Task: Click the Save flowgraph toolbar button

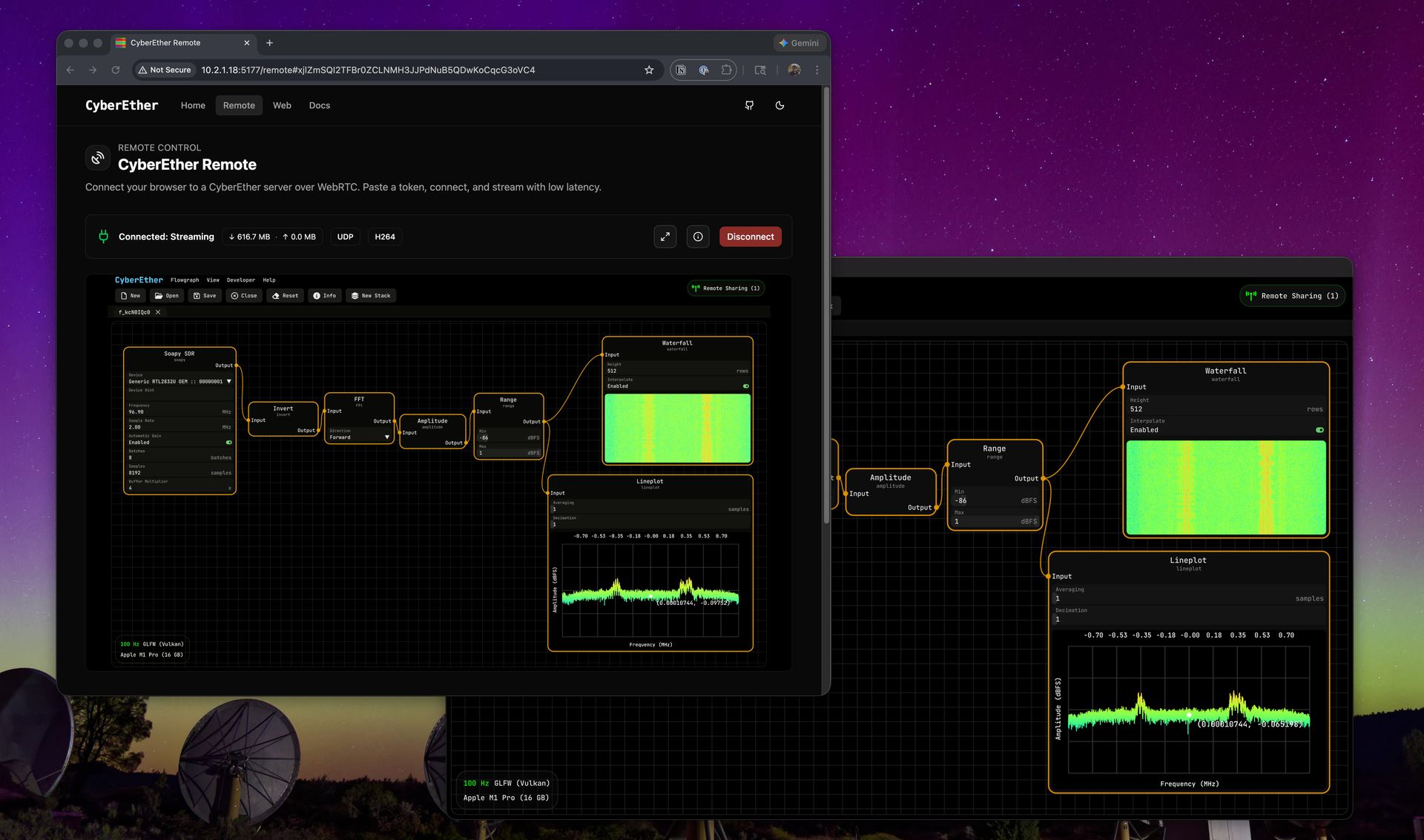Action: click(205, 296)
